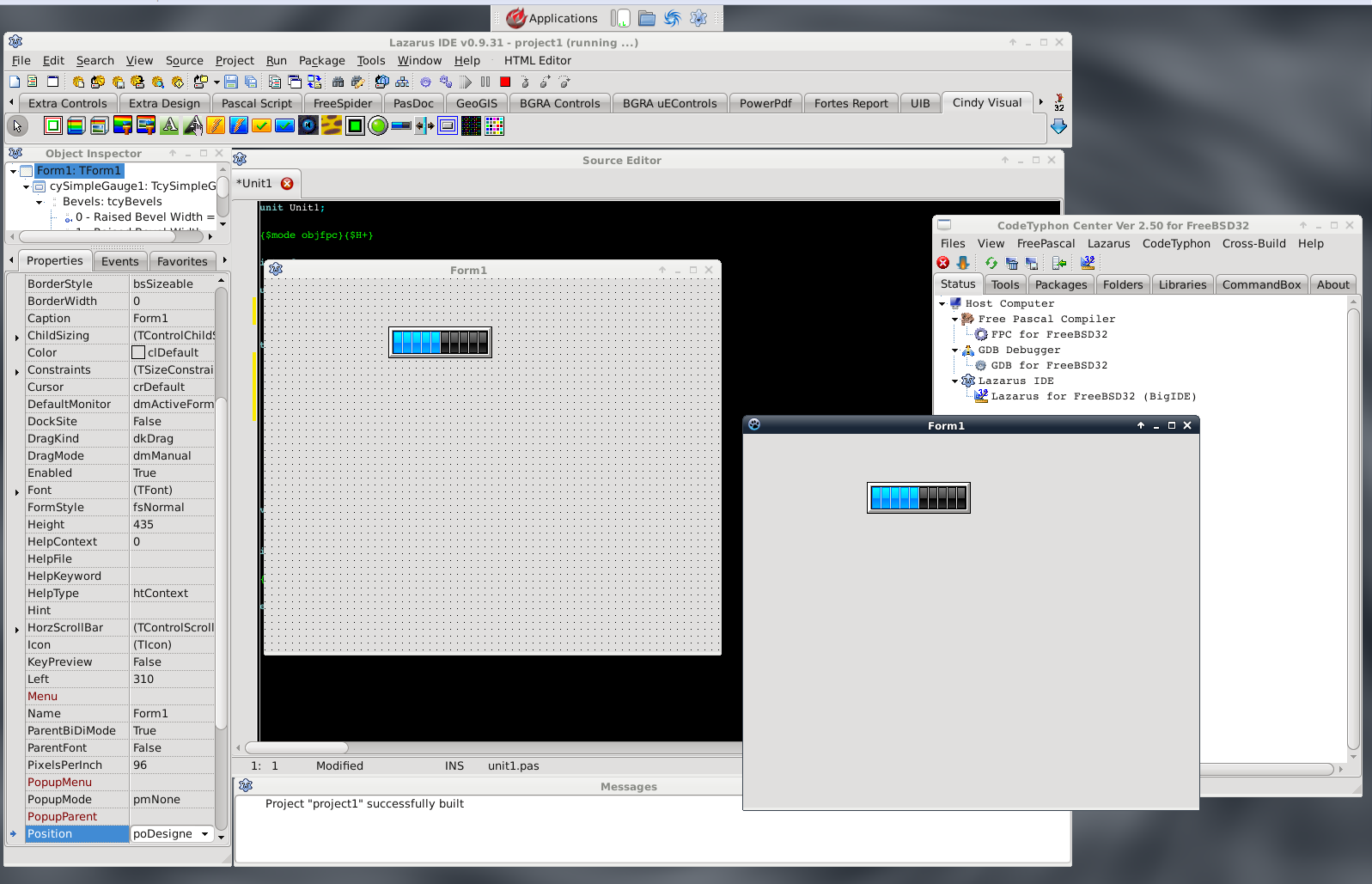Viewport: 1372px width, 884px height.
Task: Expand the HorzScrollBar property
Action: (x=17, y=629)
